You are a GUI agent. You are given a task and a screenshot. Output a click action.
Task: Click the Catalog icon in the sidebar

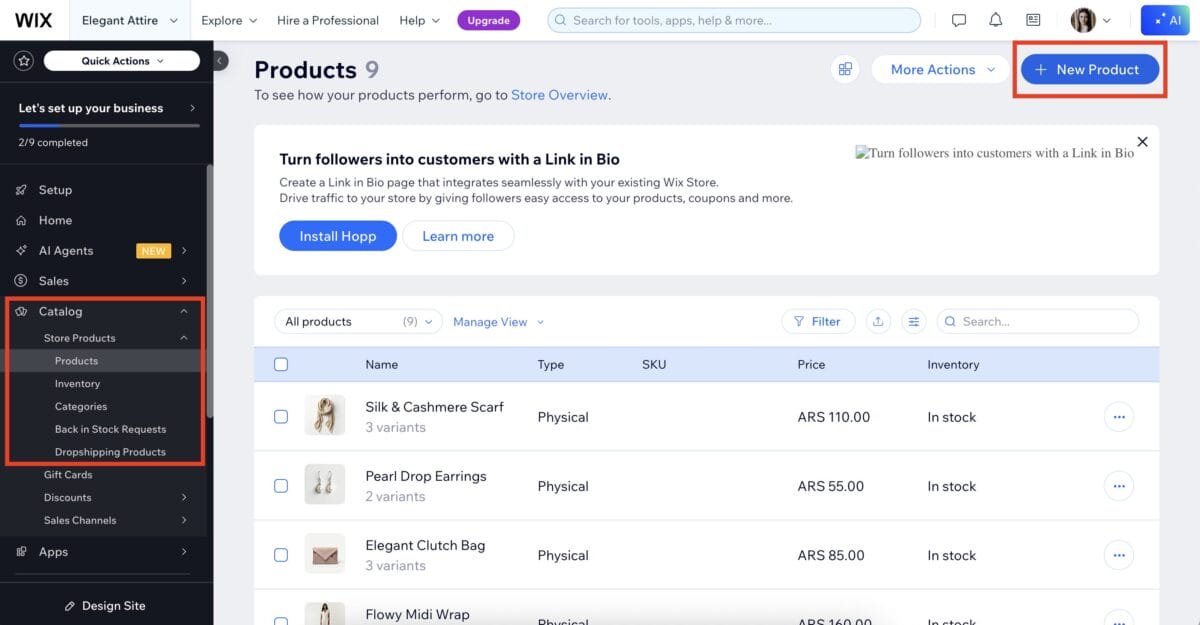point(22,311)
